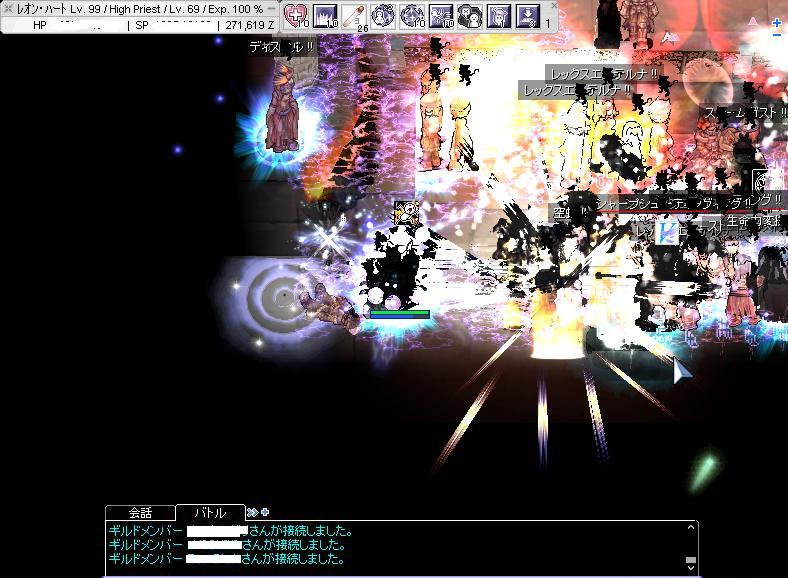
Task: Switch to the 会話 chat tab
Action: pos(140,513)
